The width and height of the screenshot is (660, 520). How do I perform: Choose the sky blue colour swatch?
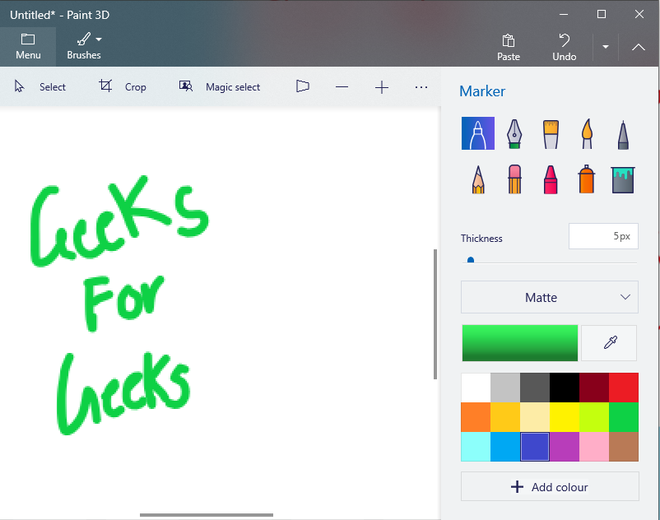(506, 447)
